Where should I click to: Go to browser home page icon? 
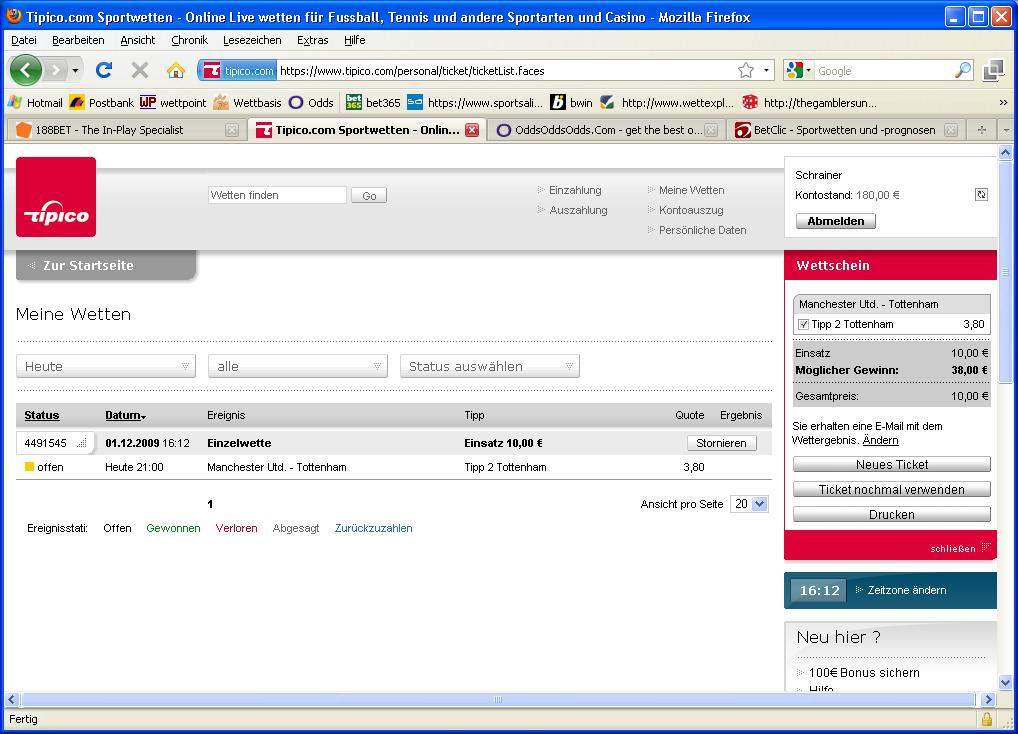(x=175, y=70)
